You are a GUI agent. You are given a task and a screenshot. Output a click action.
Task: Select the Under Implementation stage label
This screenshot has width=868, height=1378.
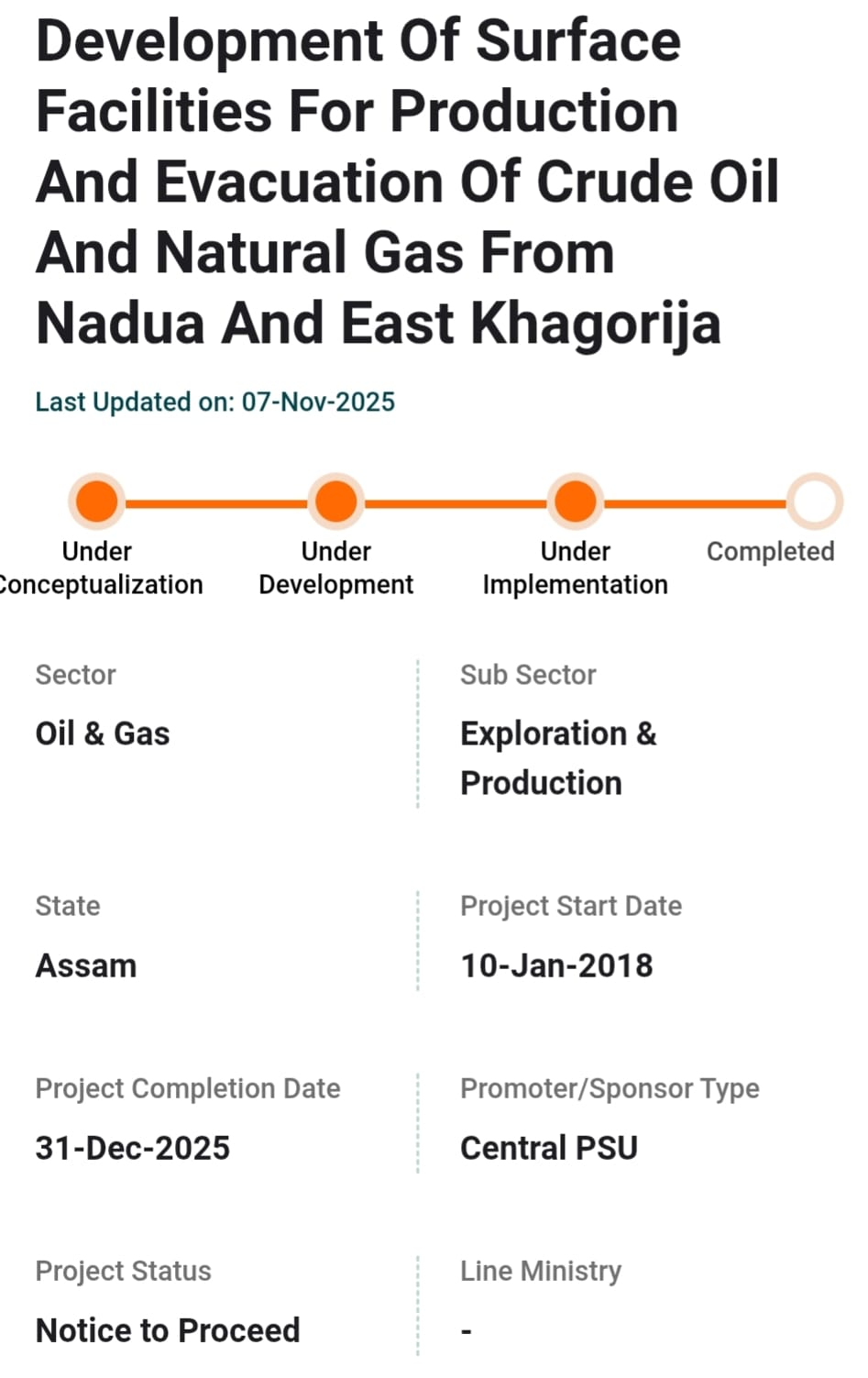[575, 567]
